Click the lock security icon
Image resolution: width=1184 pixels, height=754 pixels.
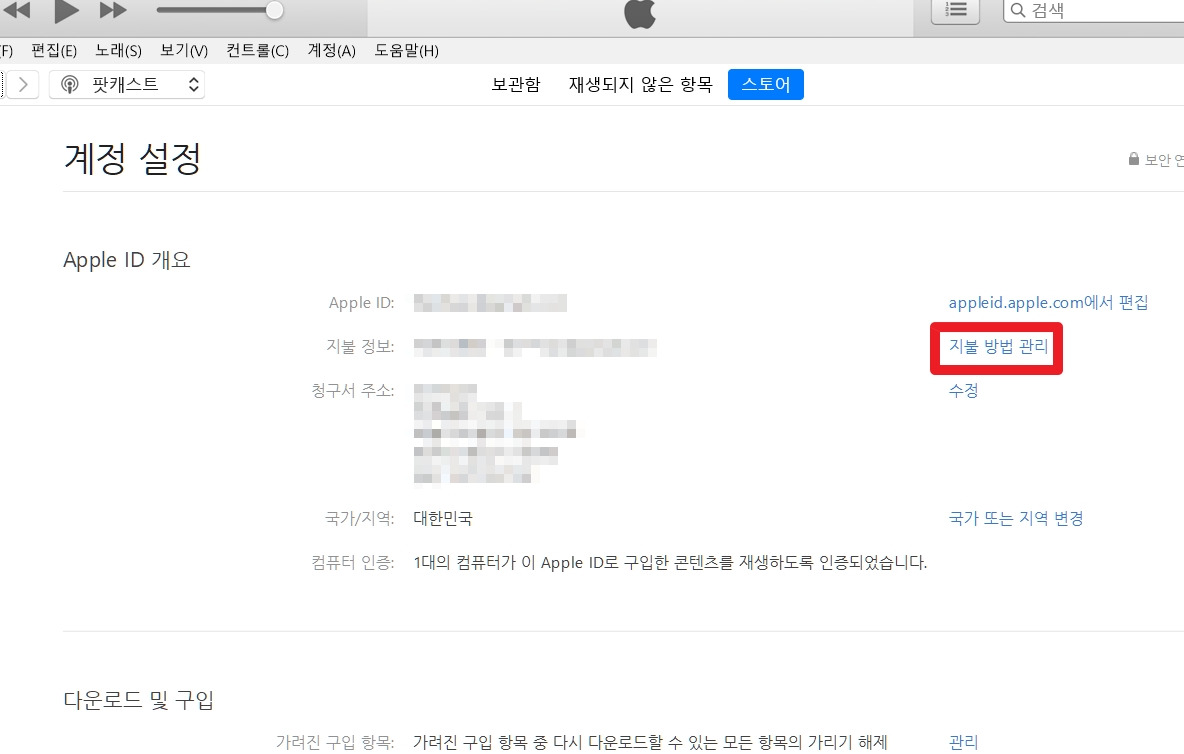(x=1133, y=158)
